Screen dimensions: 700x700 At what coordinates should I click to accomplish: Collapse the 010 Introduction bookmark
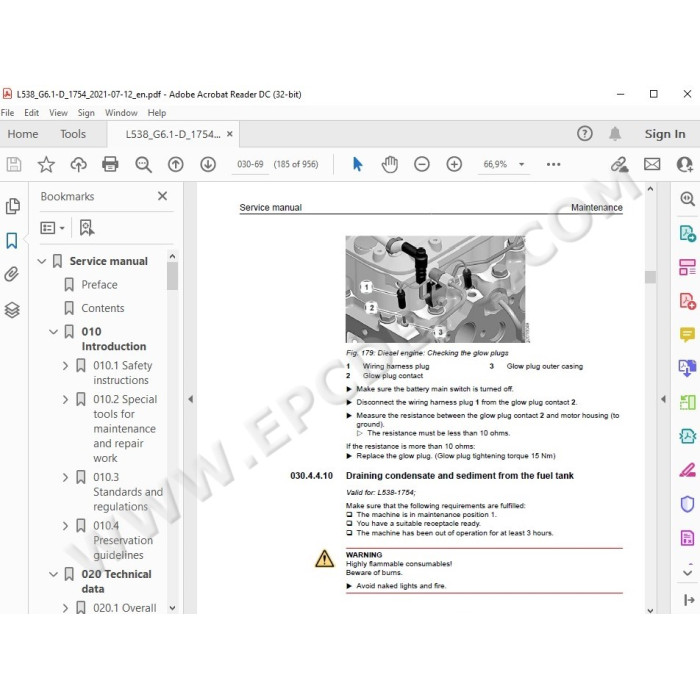point(54,332)
